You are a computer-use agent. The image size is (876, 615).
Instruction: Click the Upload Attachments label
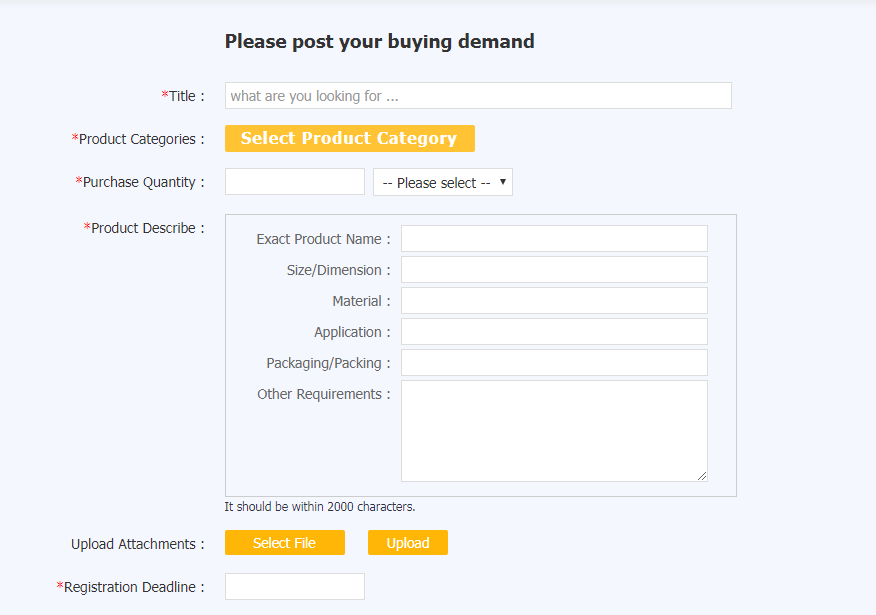[138, 544]
